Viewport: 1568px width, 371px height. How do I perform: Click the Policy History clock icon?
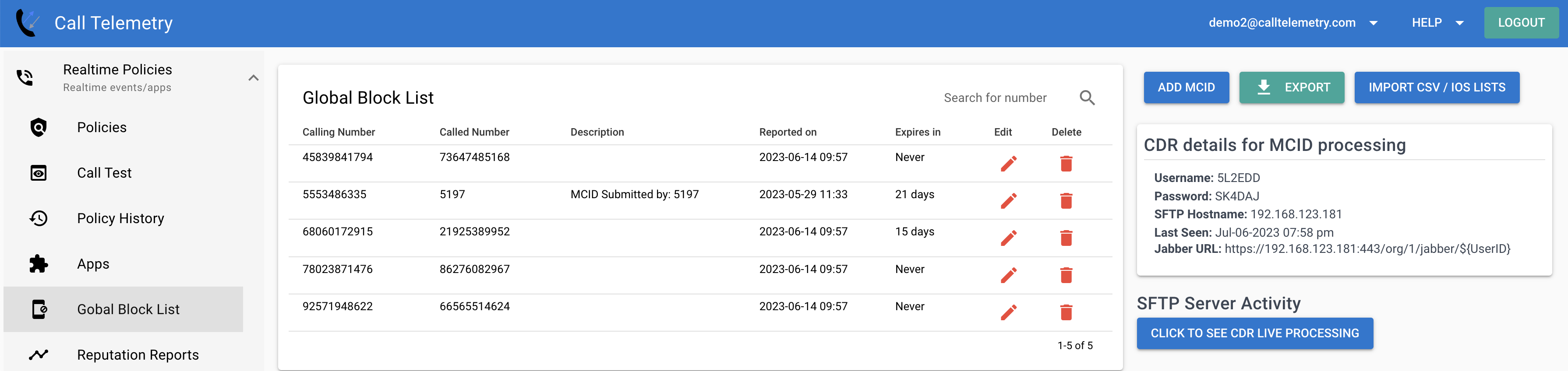click(x=39, y=218)
